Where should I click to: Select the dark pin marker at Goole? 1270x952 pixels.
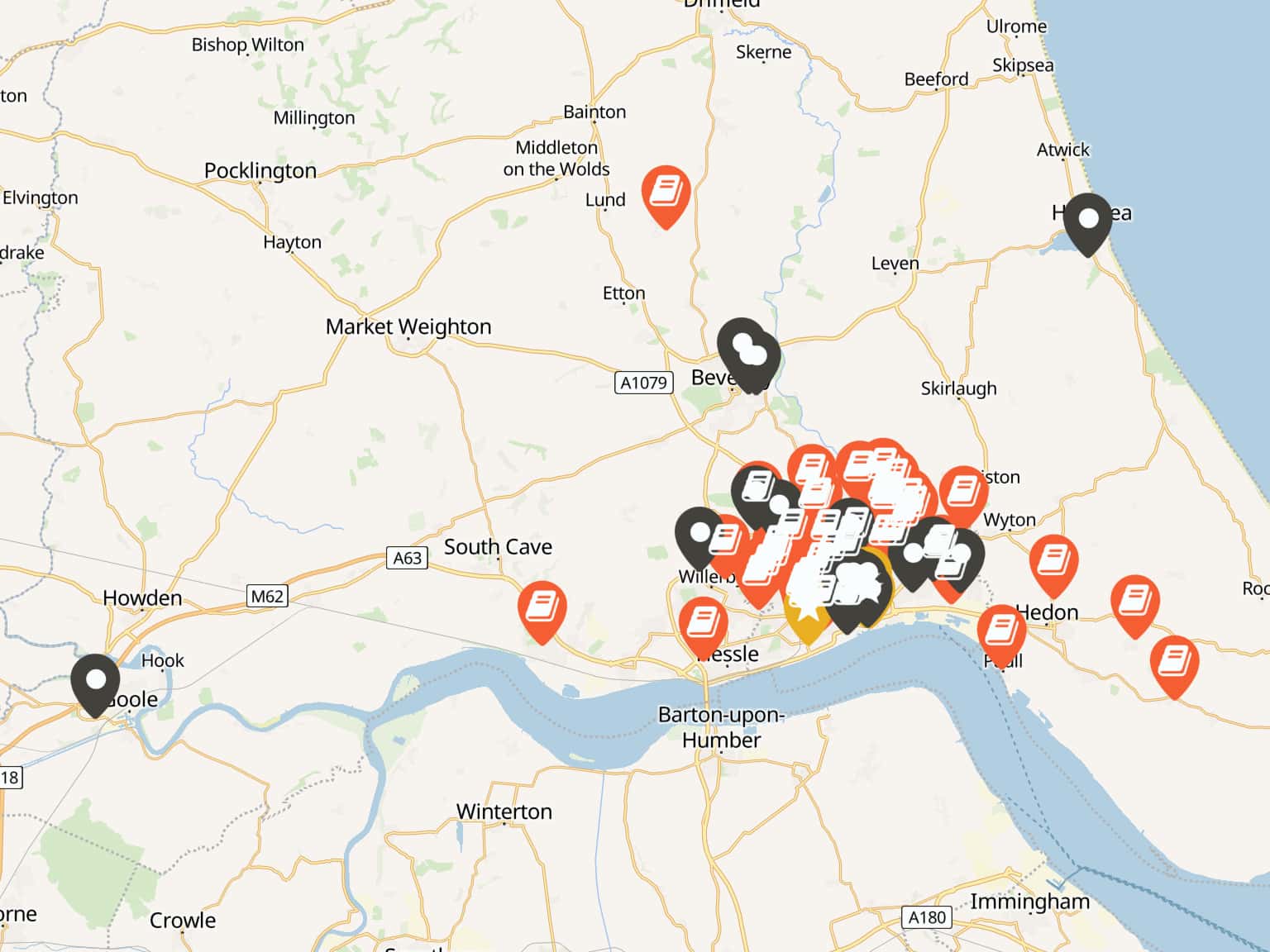tap(95, 684)
